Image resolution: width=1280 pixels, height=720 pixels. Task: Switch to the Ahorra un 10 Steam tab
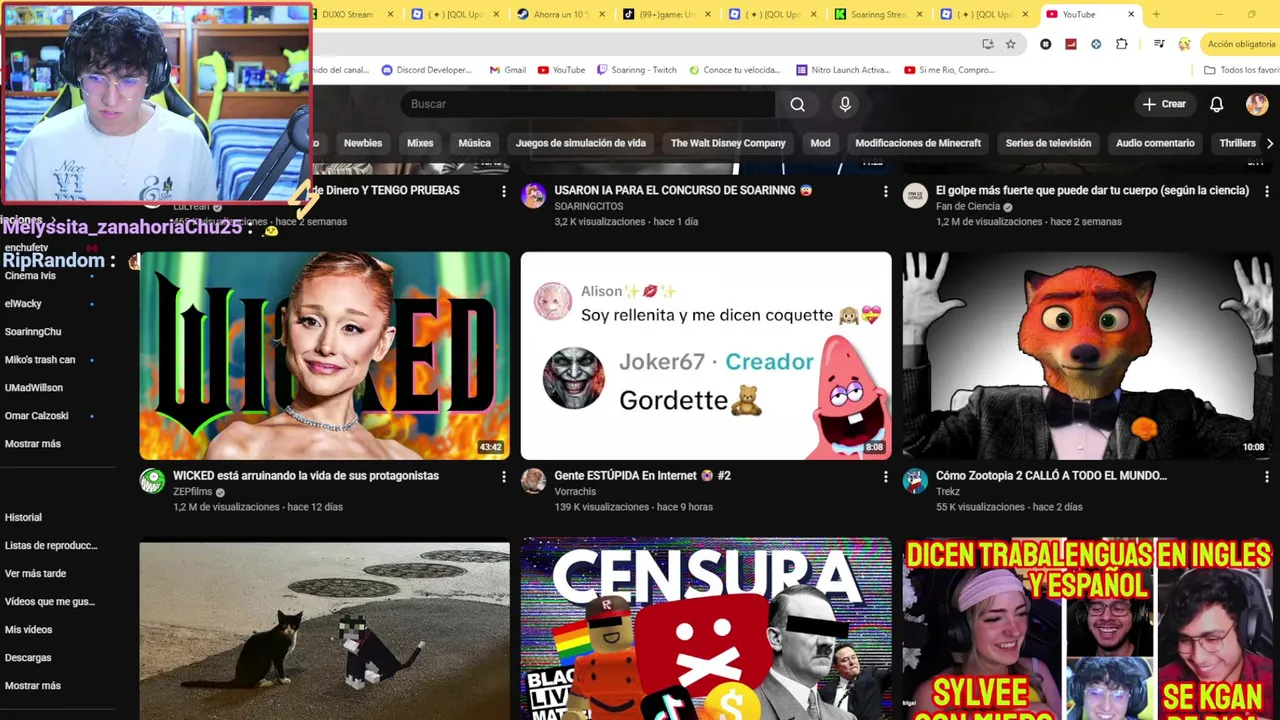click(560, 14)
